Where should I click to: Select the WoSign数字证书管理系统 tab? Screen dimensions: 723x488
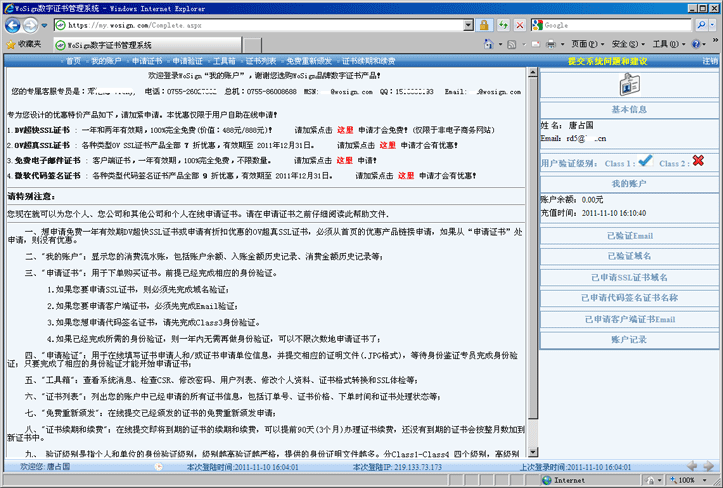147,45
